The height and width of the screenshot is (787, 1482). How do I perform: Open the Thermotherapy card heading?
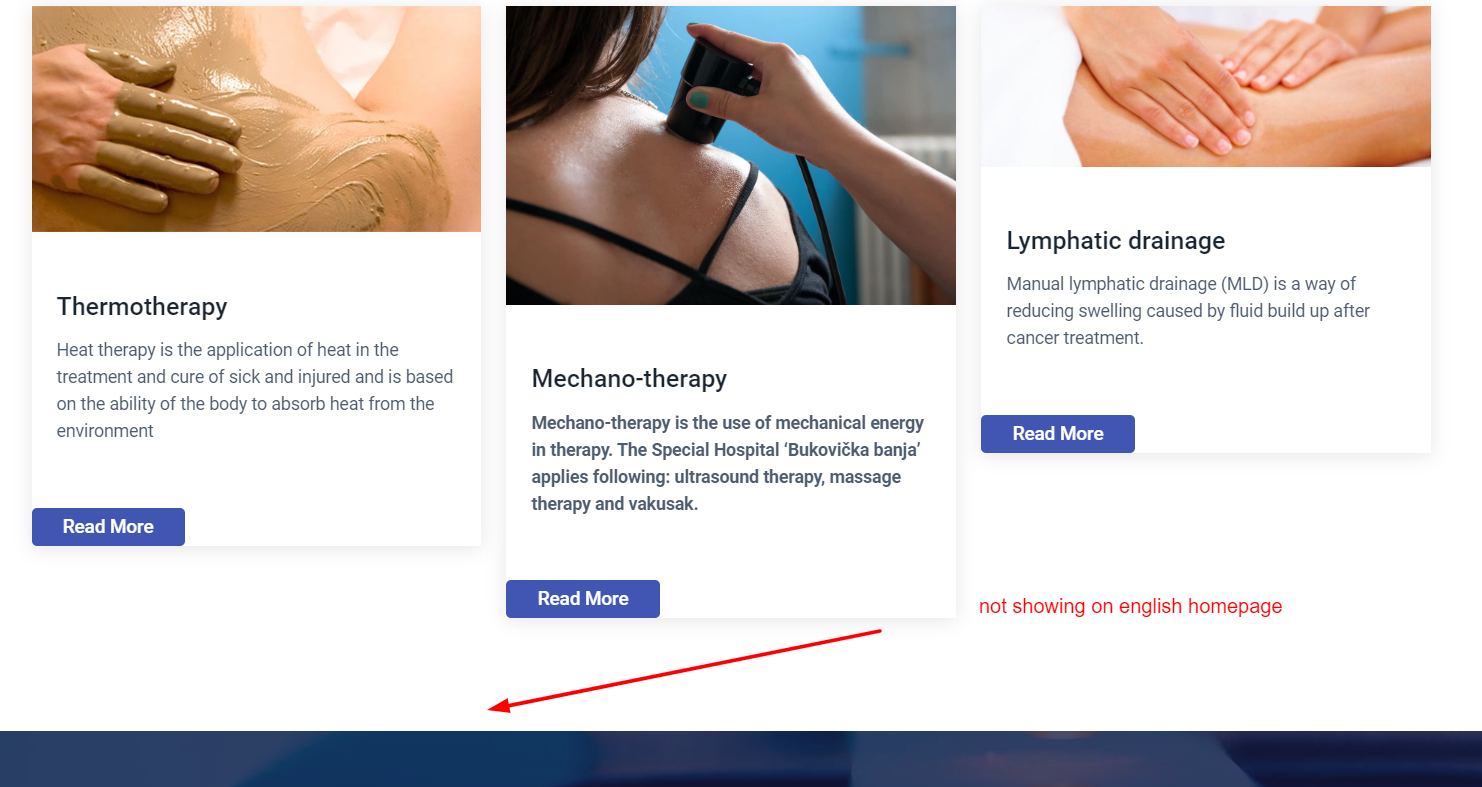tap(142, 307)
